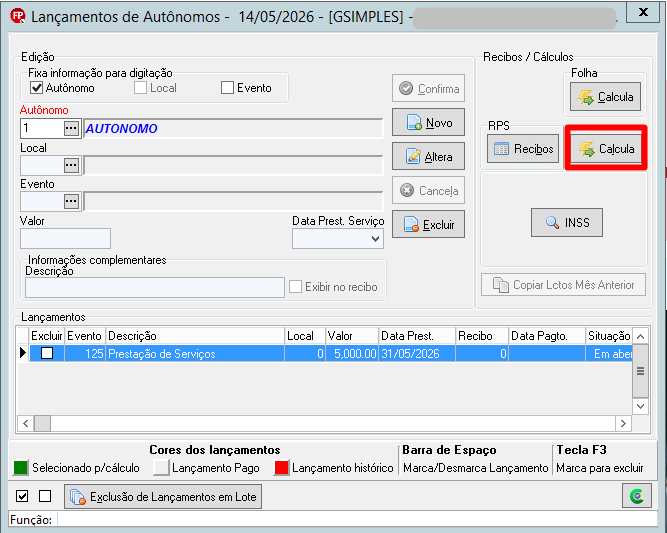
Task: Uncheck the Autônomo fix checkbox
Action: (37, 88)
